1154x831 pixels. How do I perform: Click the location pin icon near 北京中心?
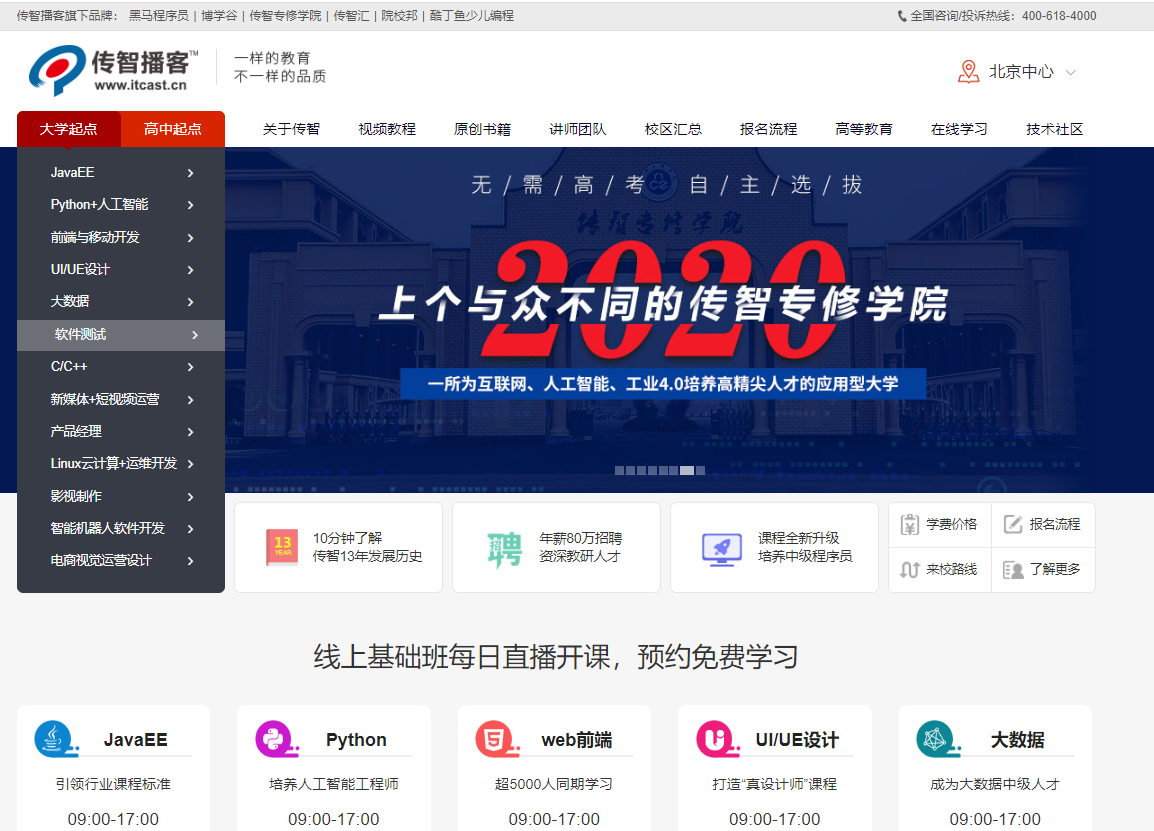[x=969, y=71]
